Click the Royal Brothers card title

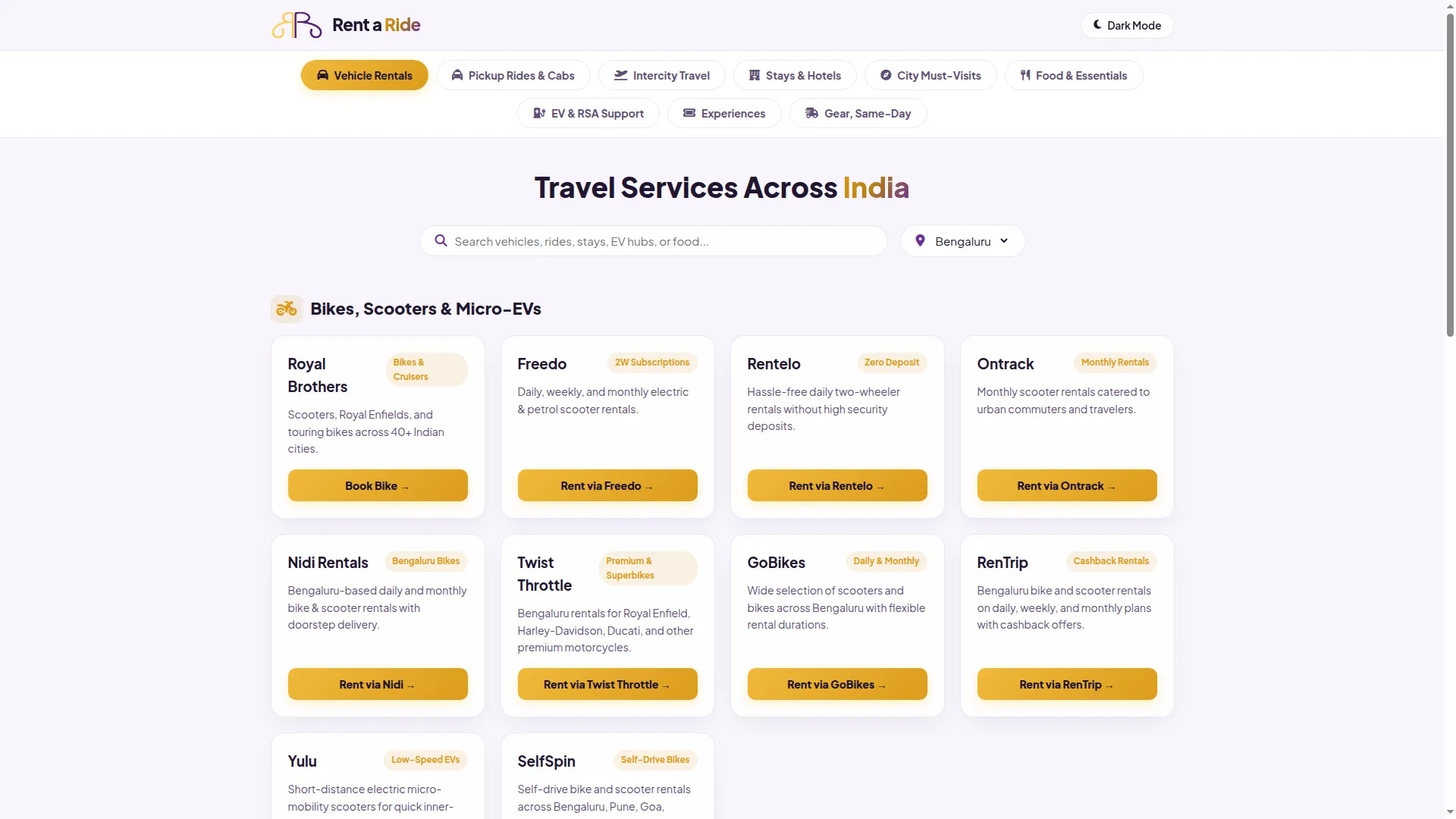point(318,375)
